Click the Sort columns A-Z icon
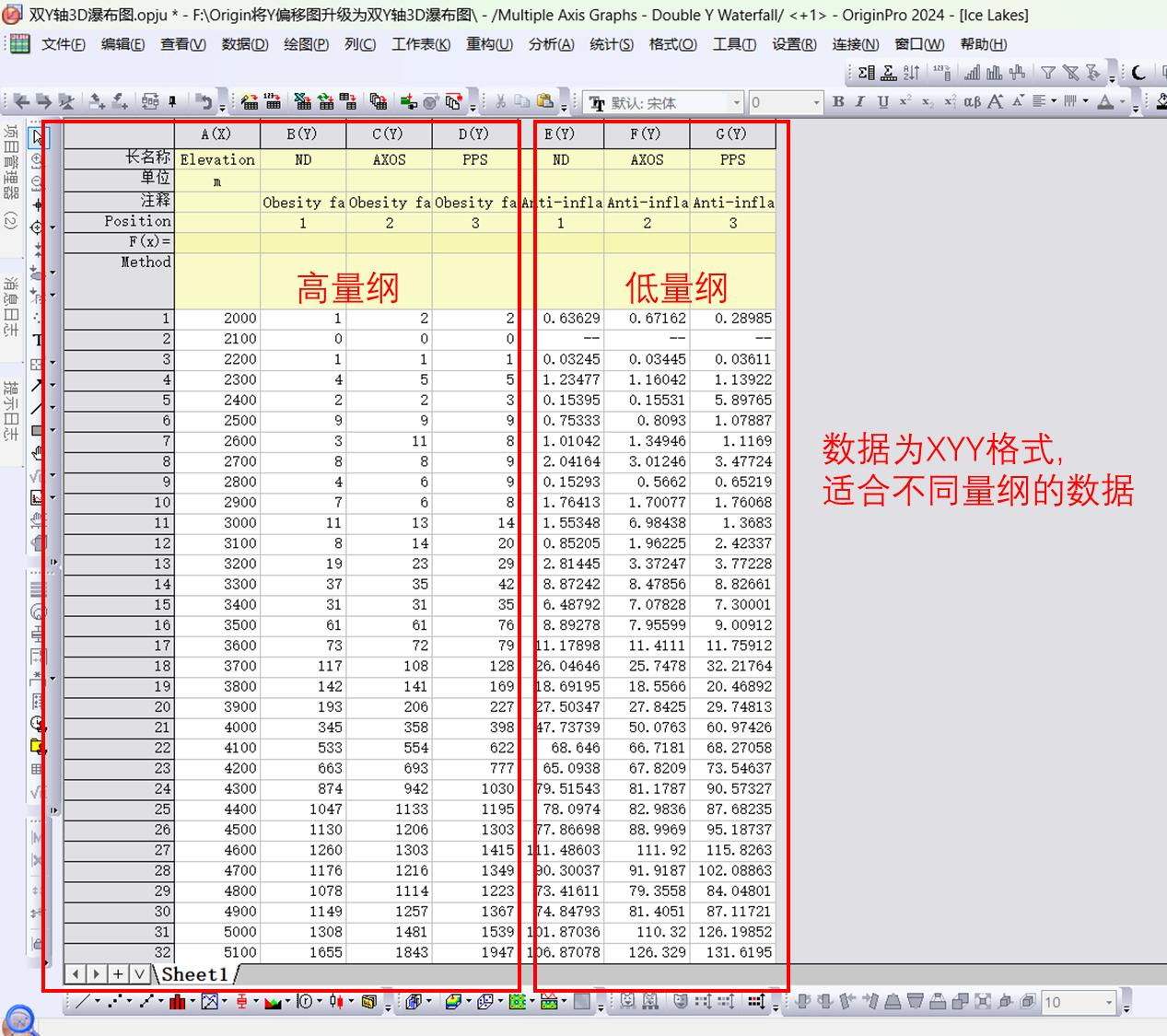The image size is (1167, 1036). pos(911,73)
